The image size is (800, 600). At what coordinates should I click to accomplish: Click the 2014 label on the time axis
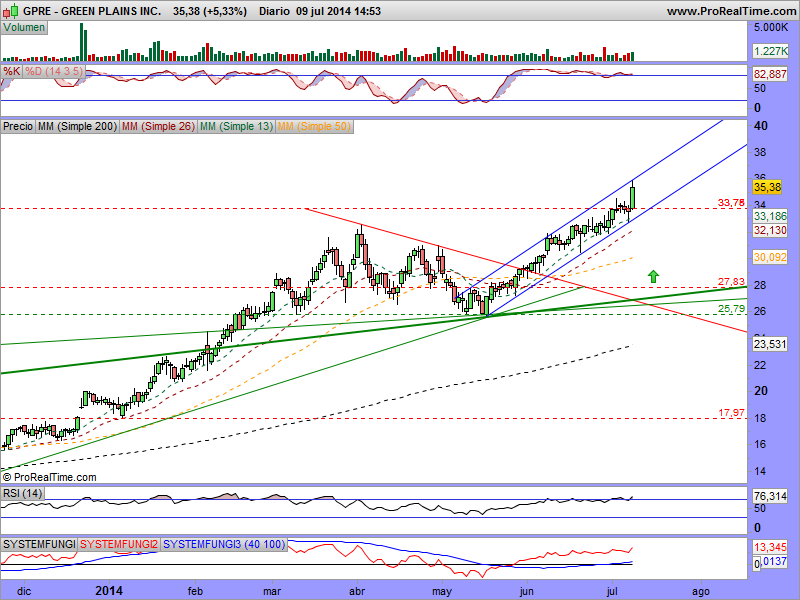(x=109, y=591)
